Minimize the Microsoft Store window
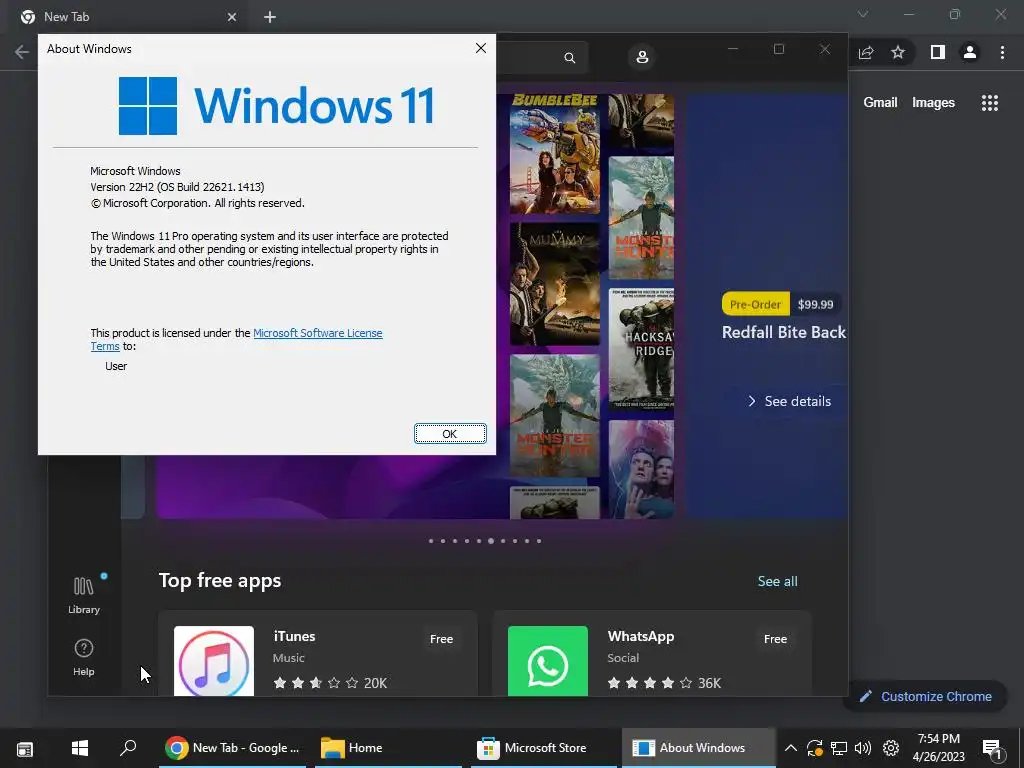Image resolution: width=1024 pixels, height=768 pixels. pos(733,49)
